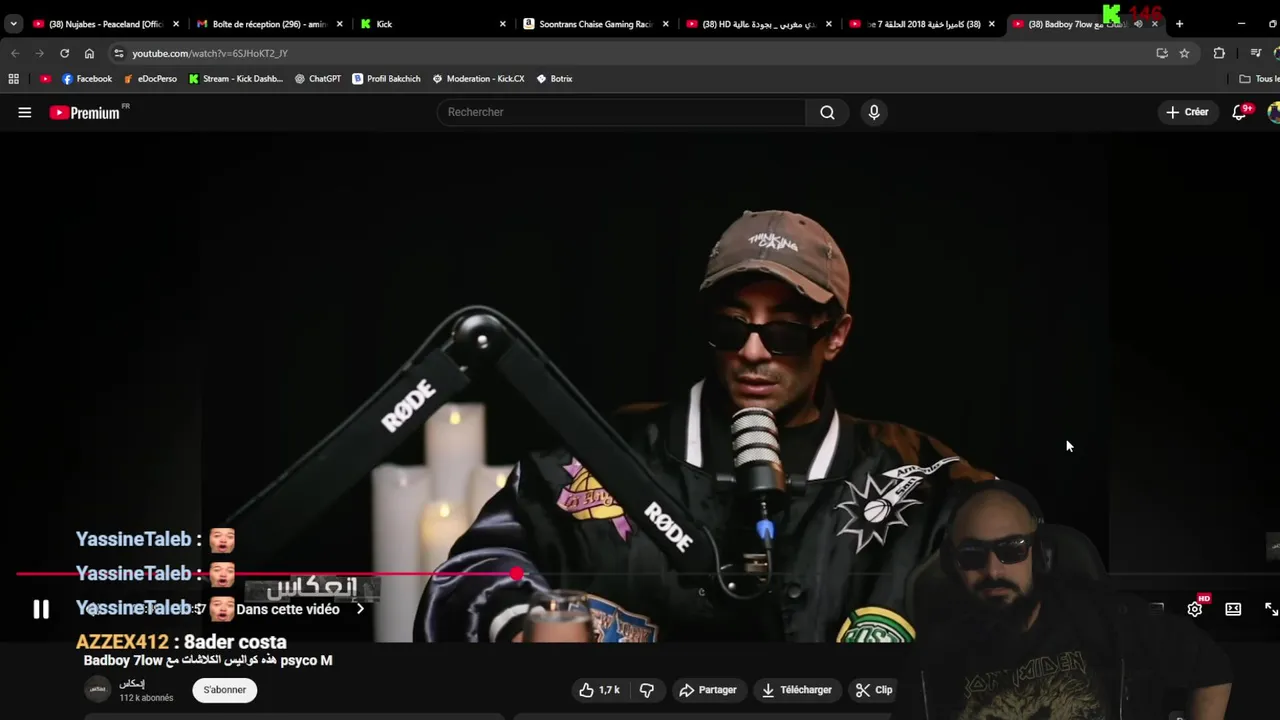
Task: Like the video (1,7 k)
Action: pos(599,690)
